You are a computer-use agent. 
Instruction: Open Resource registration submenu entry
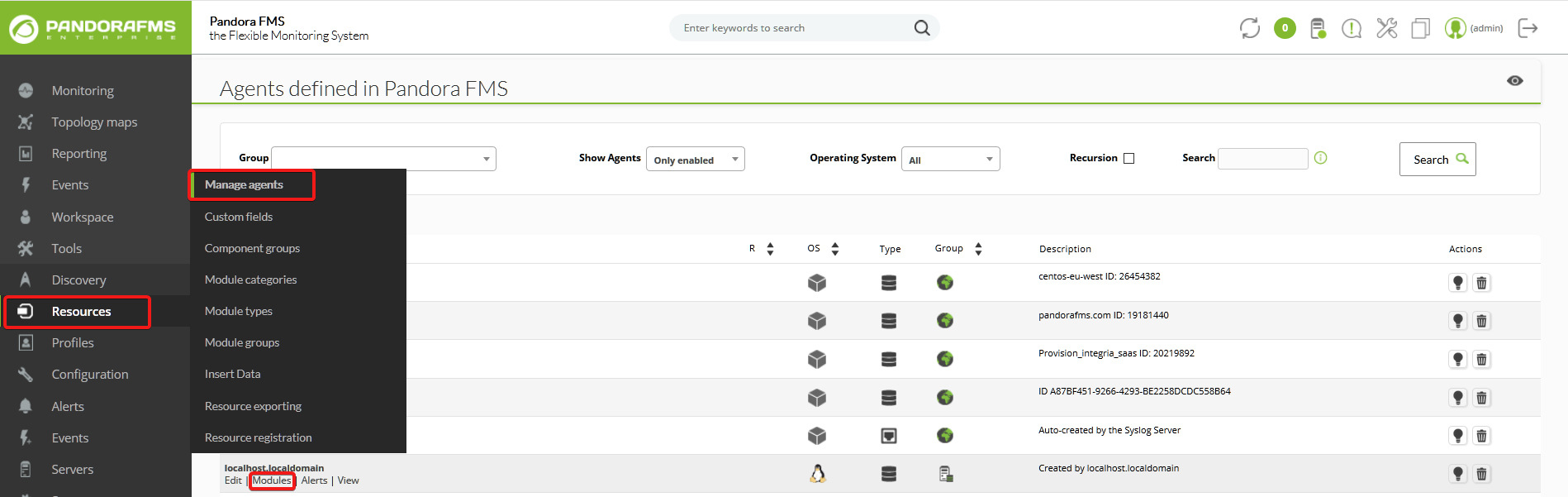pos(258,437)
